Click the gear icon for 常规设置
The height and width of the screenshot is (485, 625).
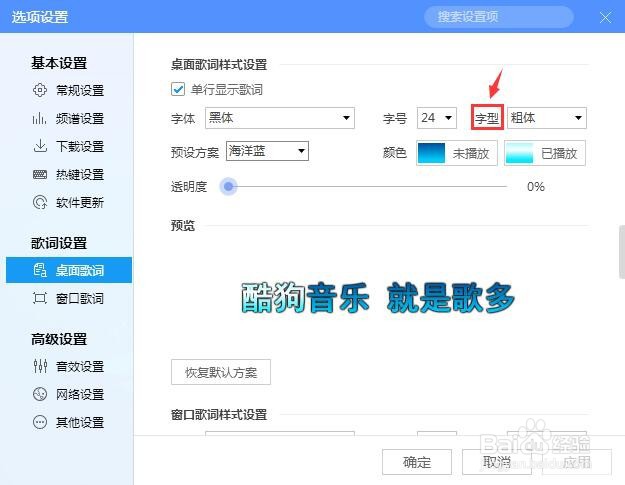[40, 90]
